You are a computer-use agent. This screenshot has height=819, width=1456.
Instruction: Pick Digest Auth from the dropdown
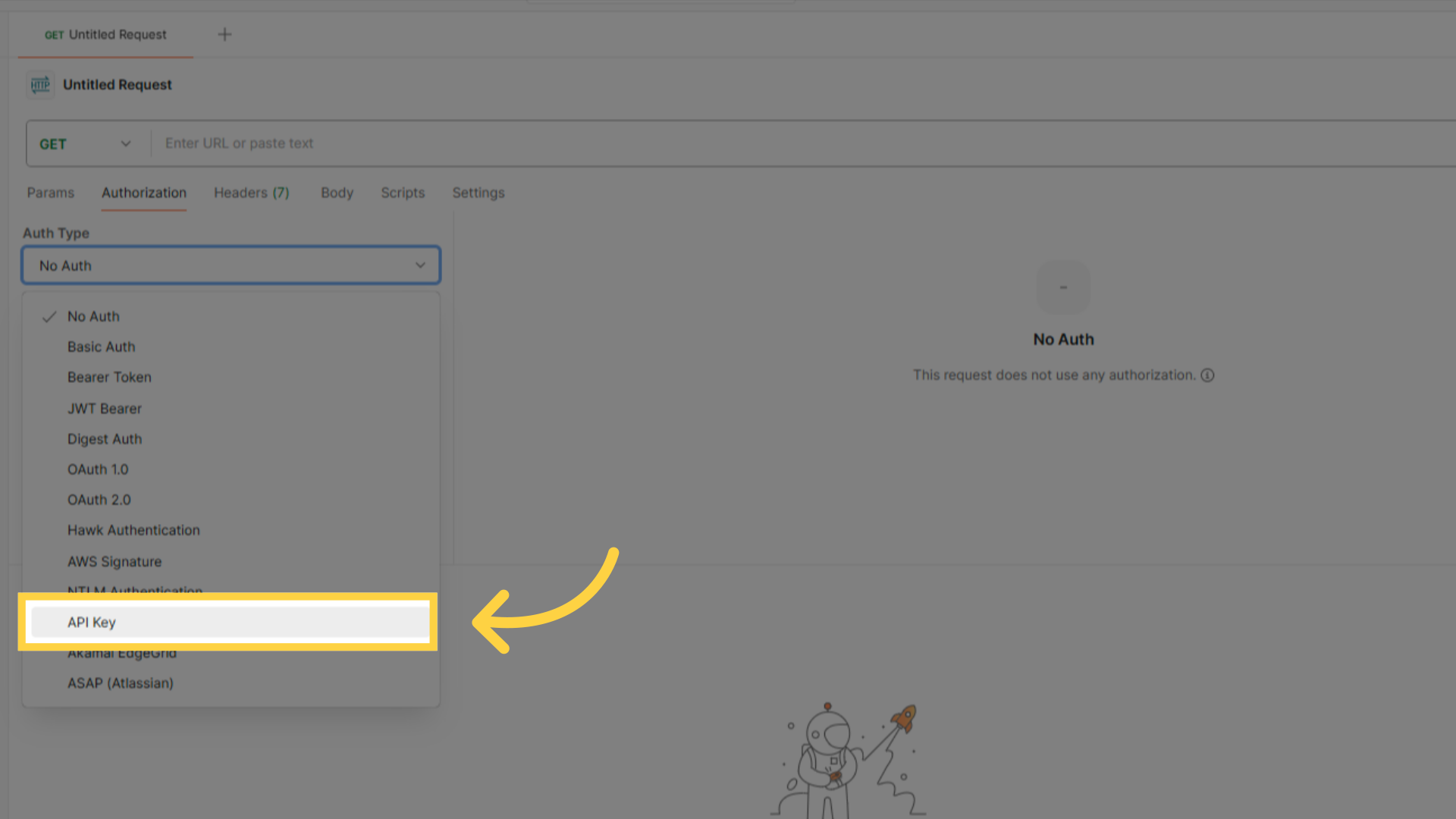click(x=231, y=439)
